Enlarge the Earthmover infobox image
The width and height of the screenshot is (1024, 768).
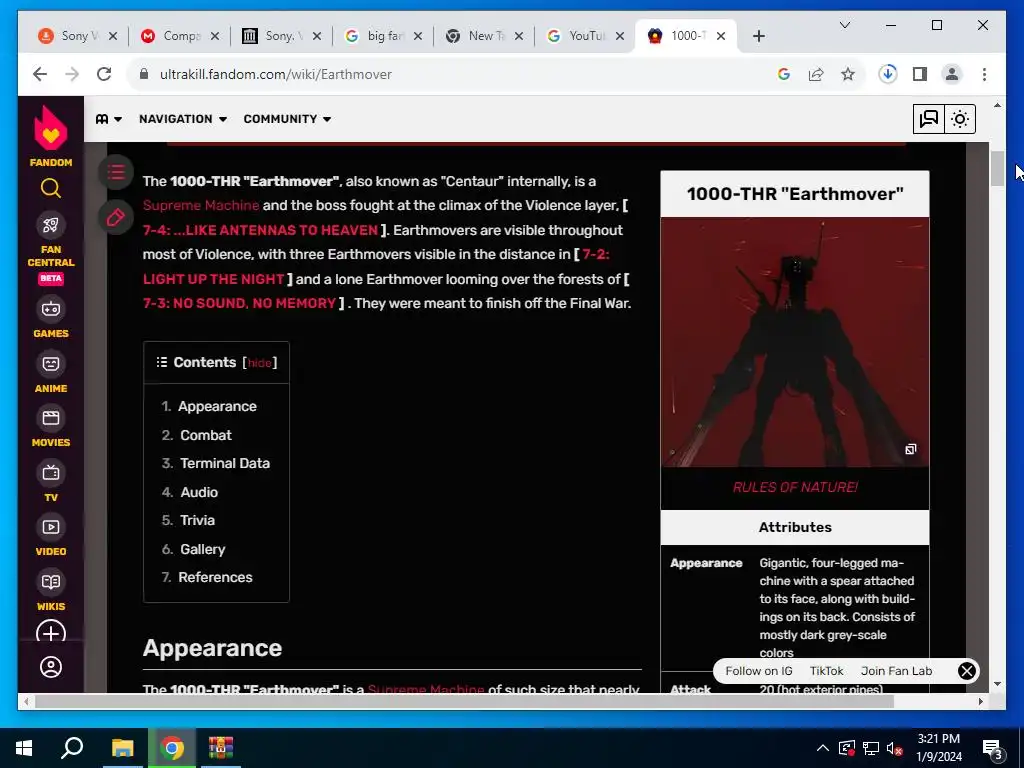(x=910, y=449)
